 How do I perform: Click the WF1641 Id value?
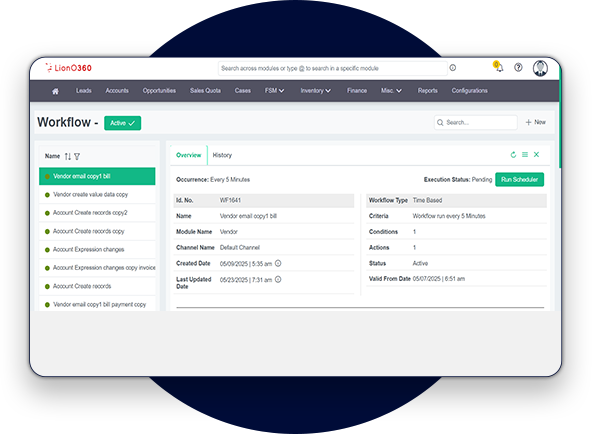(x=230, y=200)
